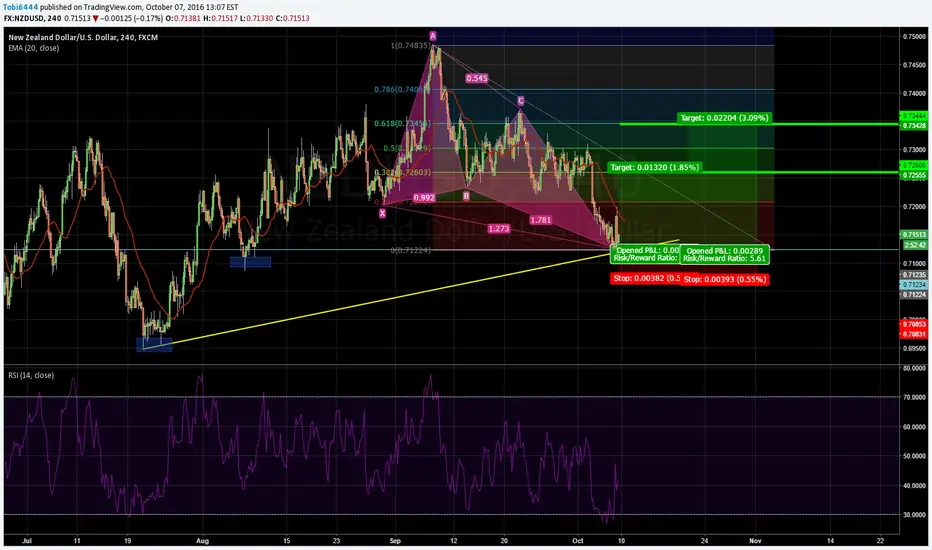Viewport: 932px width, 550px height.
Task: Select the 0.545 ratio label
Action: [477, 78]
